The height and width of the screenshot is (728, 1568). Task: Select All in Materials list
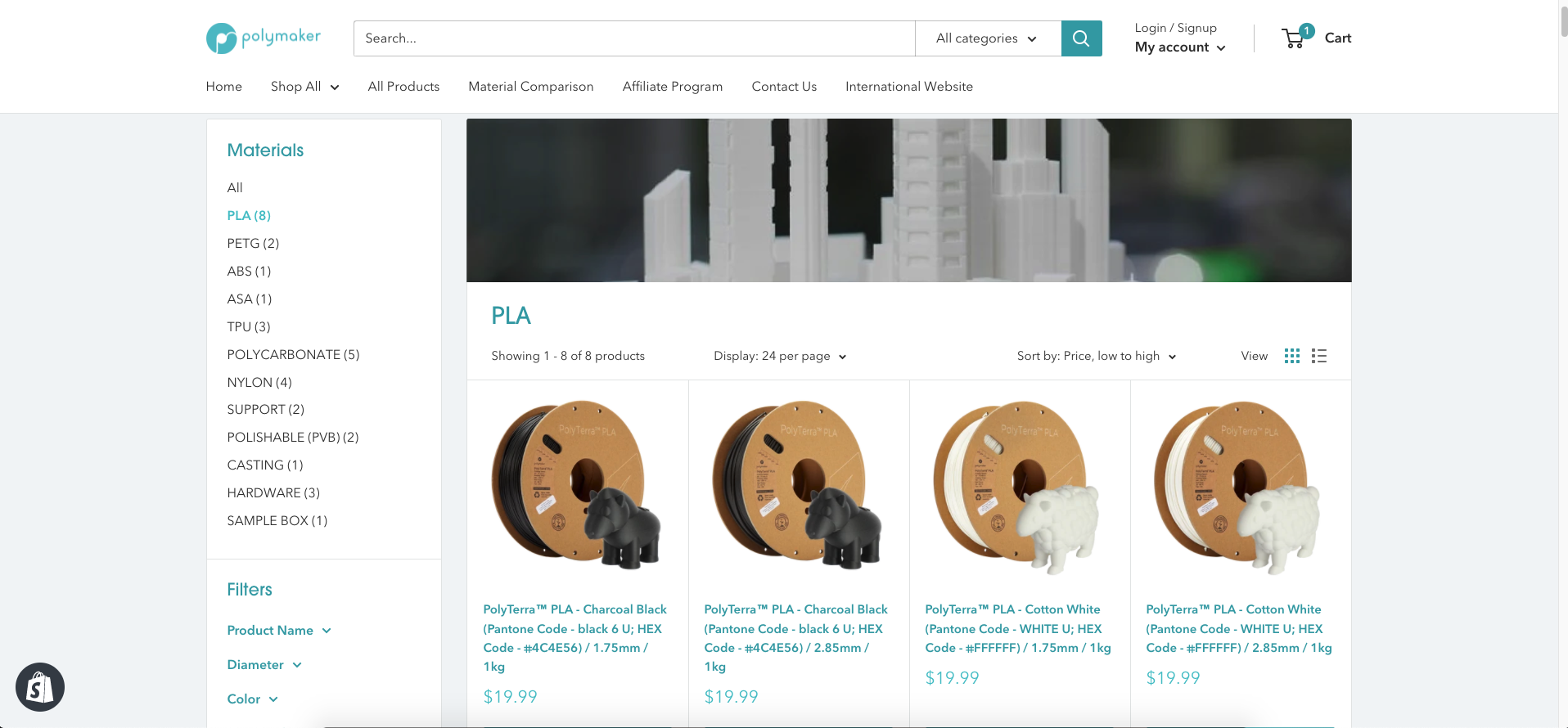coord(235,188)
